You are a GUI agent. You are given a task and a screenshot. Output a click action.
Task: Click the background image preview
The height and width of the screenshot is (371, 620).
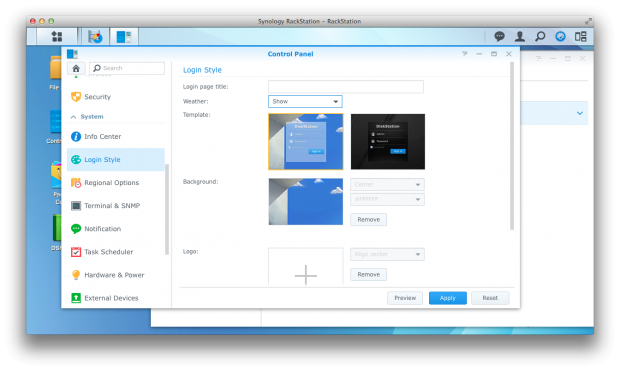pos(306,201)
